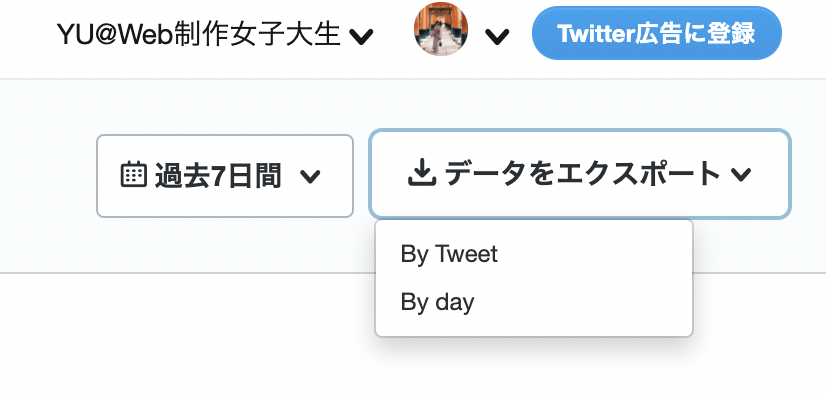Image resolution: width=826 pixels, height=398 pixels.
Task: Select By Tweet from export menu
Action: 534,254
